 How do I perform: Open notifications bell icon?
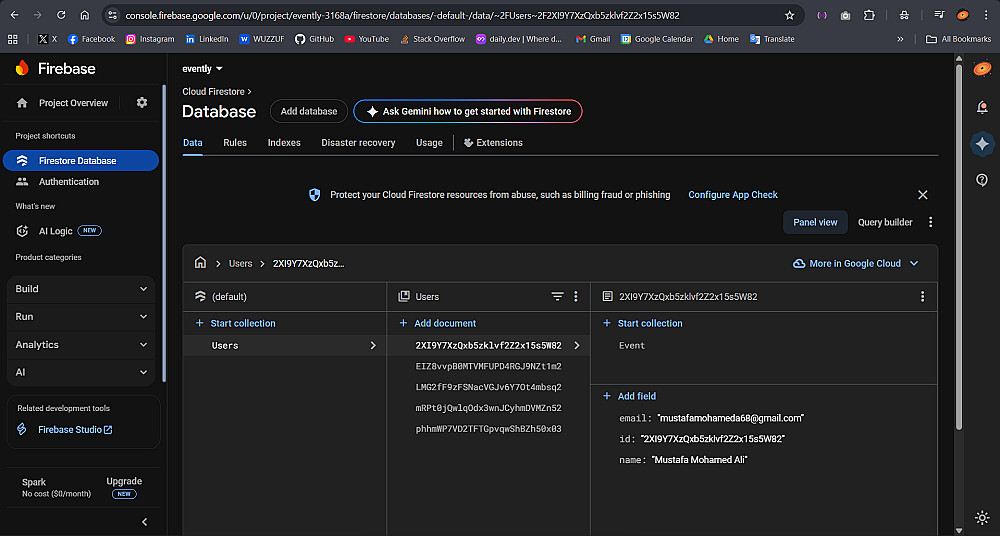point(982,107)
